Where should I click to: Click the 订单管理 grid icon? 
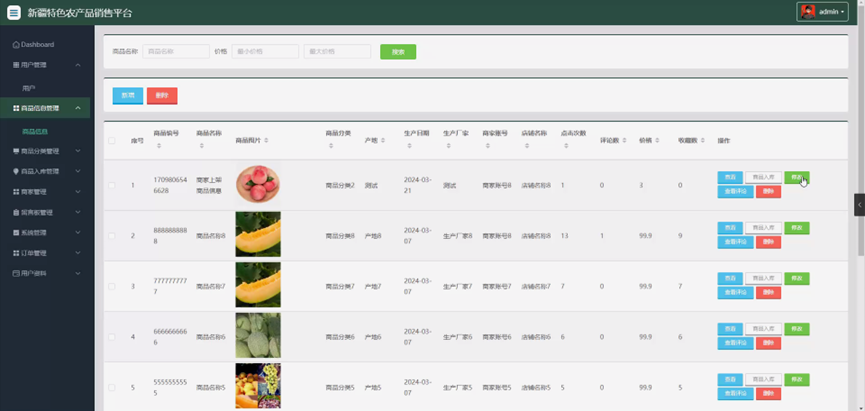(x=16, y=253)
